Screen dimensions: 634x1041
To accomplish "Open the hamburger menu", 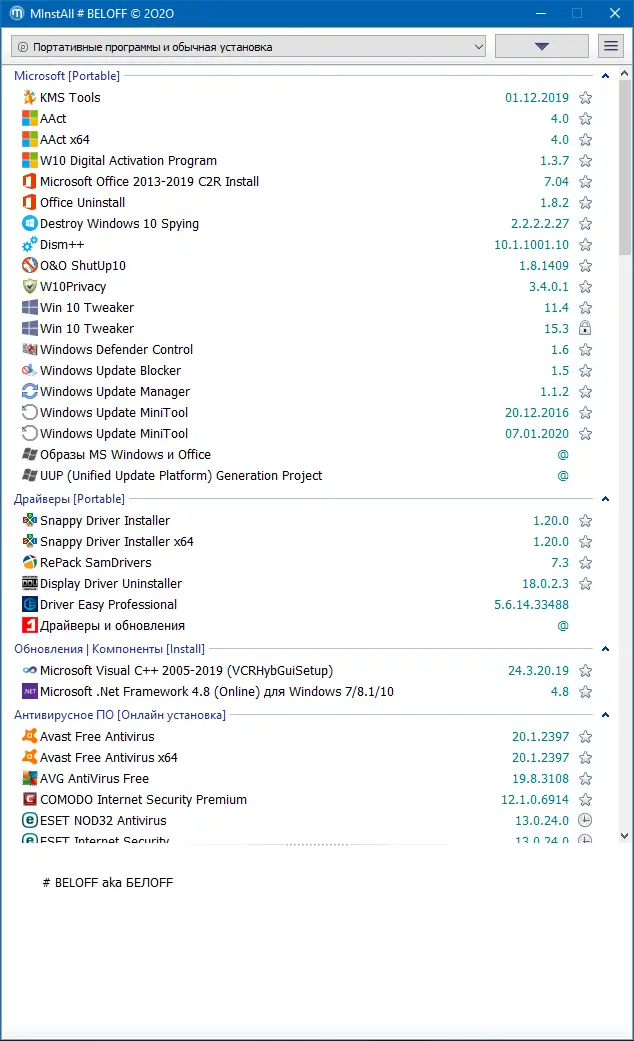I will click(611, 46).
